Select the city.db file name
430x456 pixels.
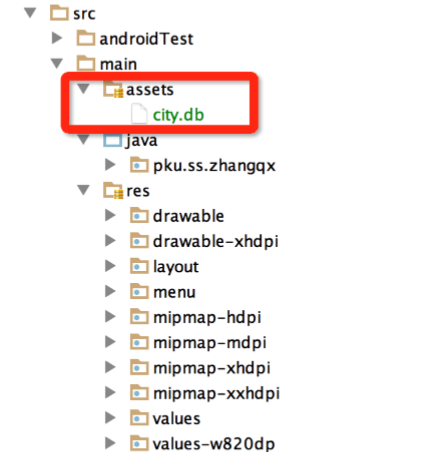178,115
